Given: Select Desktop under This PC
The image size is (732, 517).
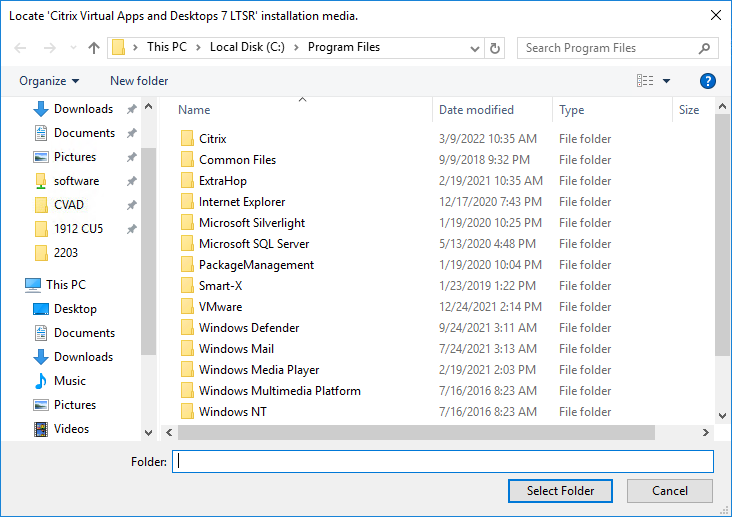Looking at the screenshot, I should [x=75, y=309].
